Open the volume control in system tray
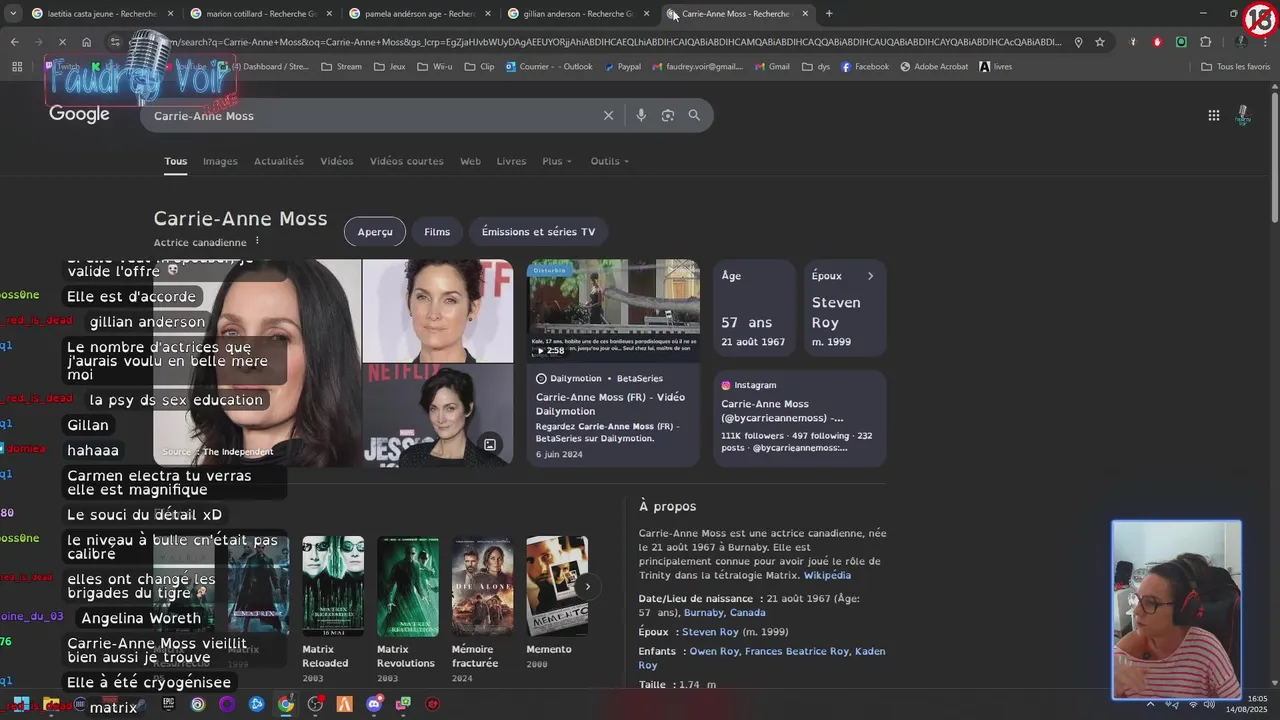 click(1211, 704)
